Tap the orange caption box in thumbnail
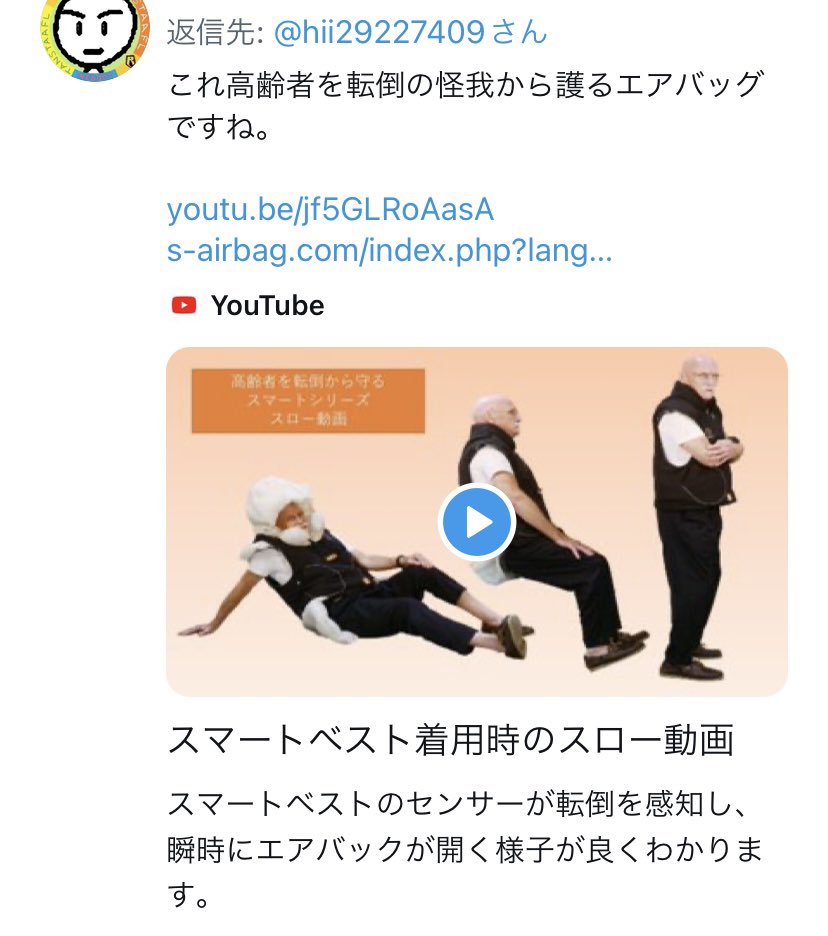The image size is (828, 936). [x=308, y=401]
